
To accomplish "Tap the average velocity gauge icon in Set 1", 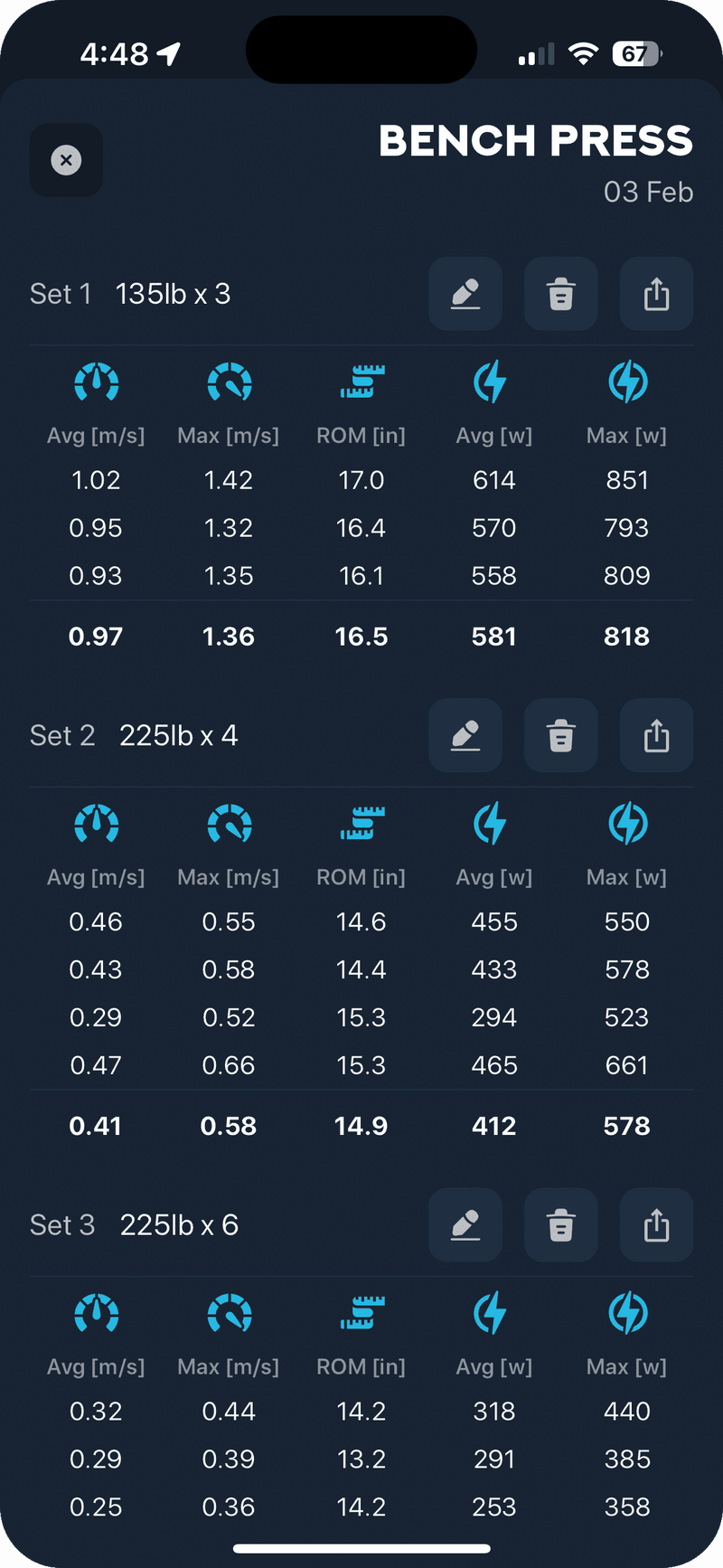I will tap(96, 382).
